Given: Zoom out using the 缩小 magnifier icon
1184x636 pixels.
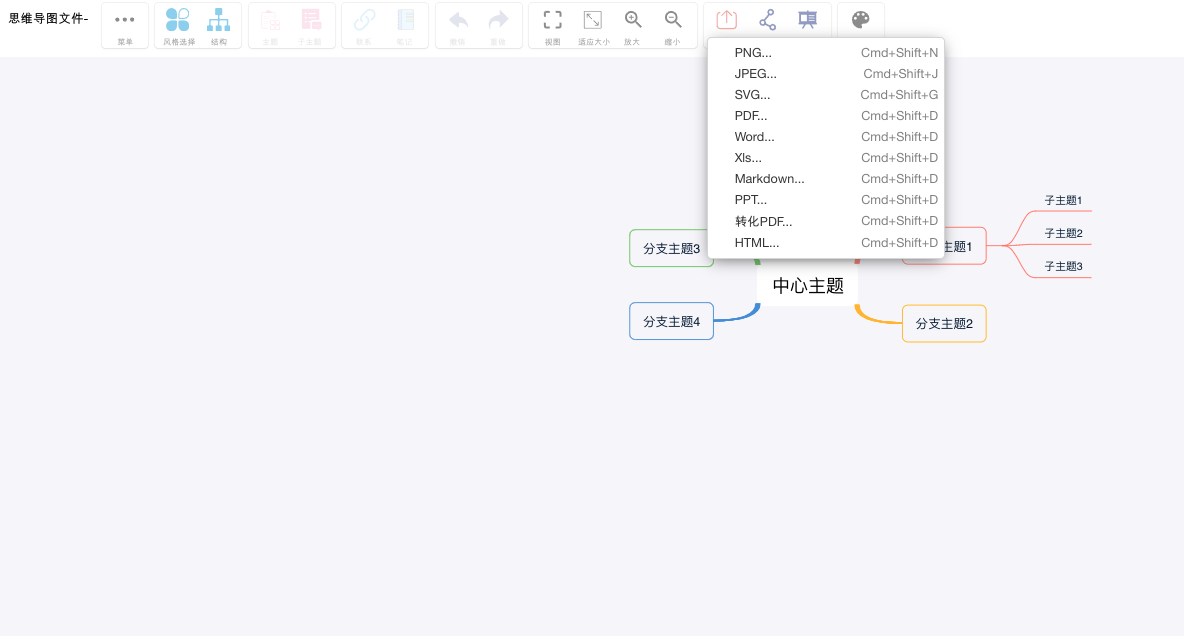Looking at the screenshot, I should [673, 18].
